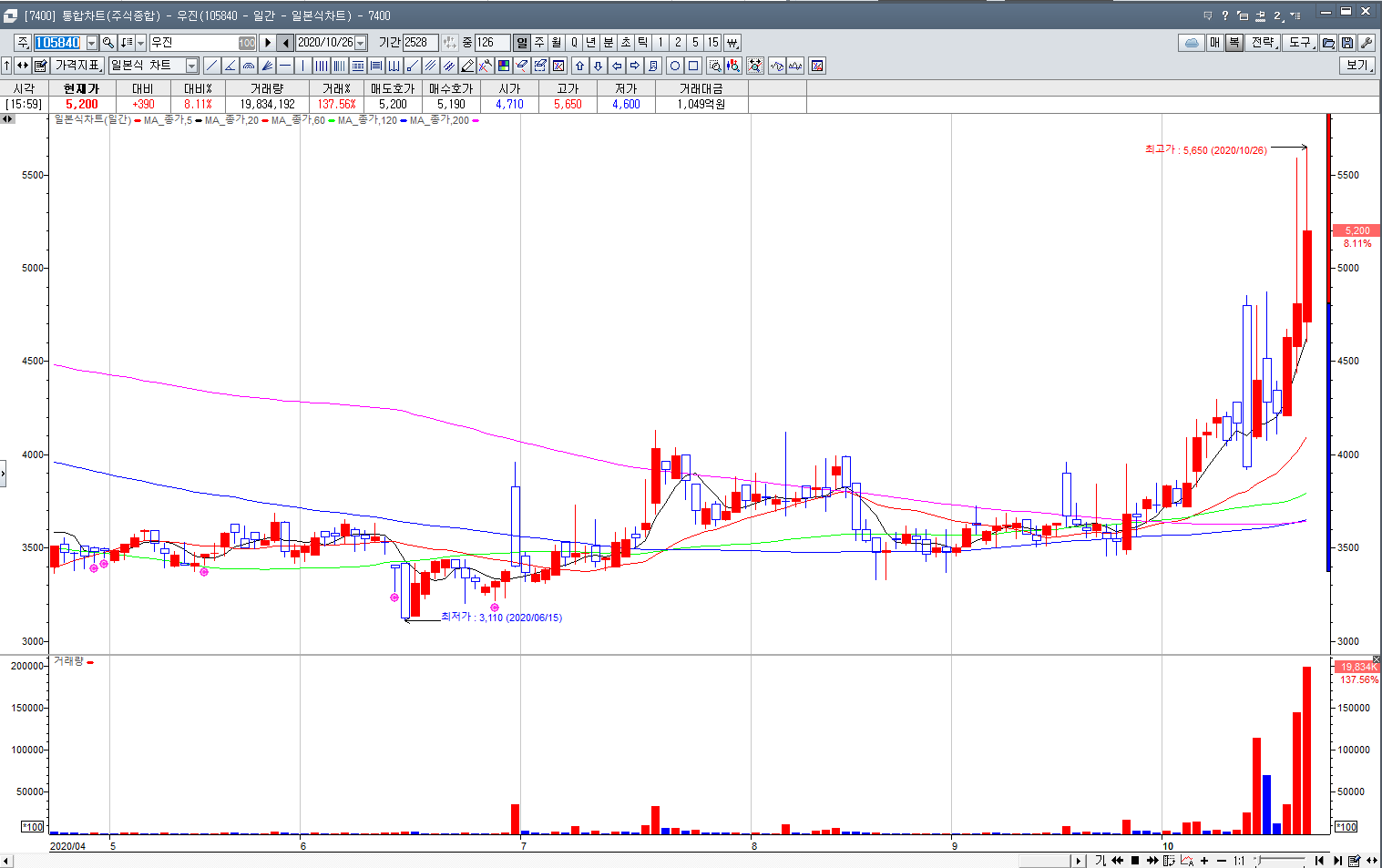Click the save chart floppy icon
The image size is (1382, 868).
point(1347,43)
